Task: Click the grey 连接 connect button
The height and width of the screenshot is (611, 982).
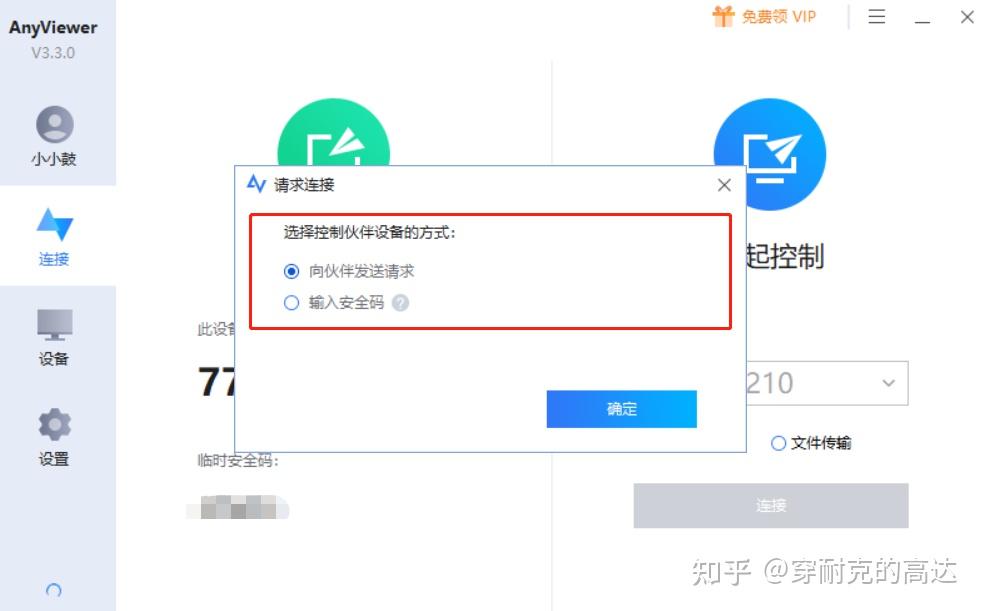Action: [x=771, y=506]
